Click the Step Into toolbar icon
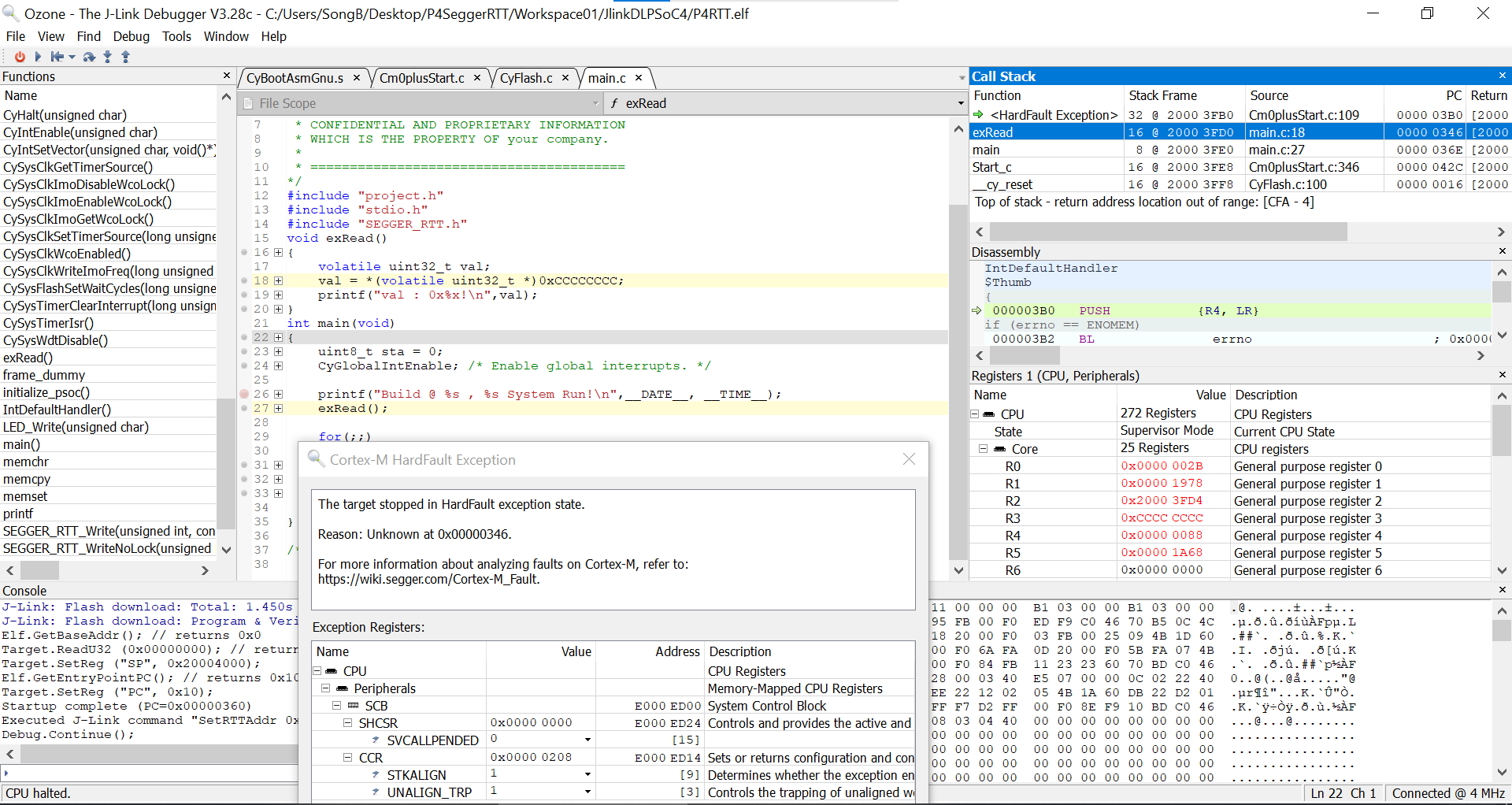Screen dimensions: 1512x805 (x=108, y=57)
